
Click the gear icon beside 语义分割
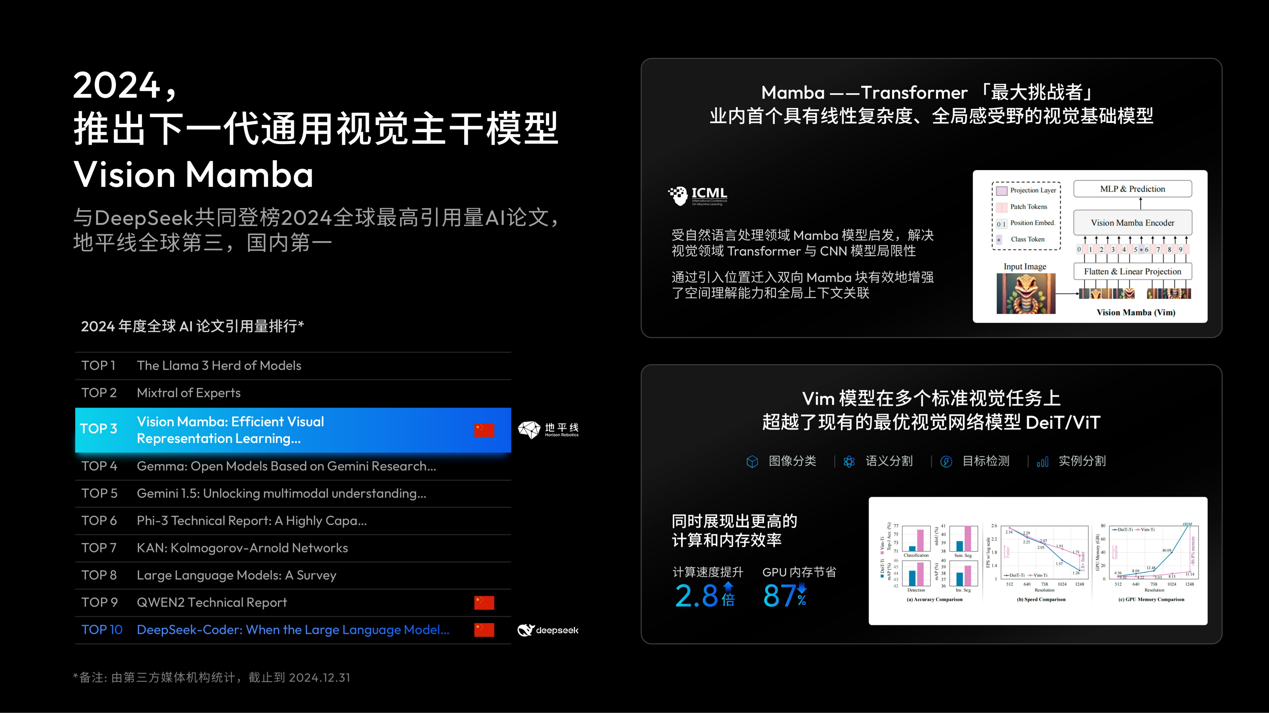point(849,462)
